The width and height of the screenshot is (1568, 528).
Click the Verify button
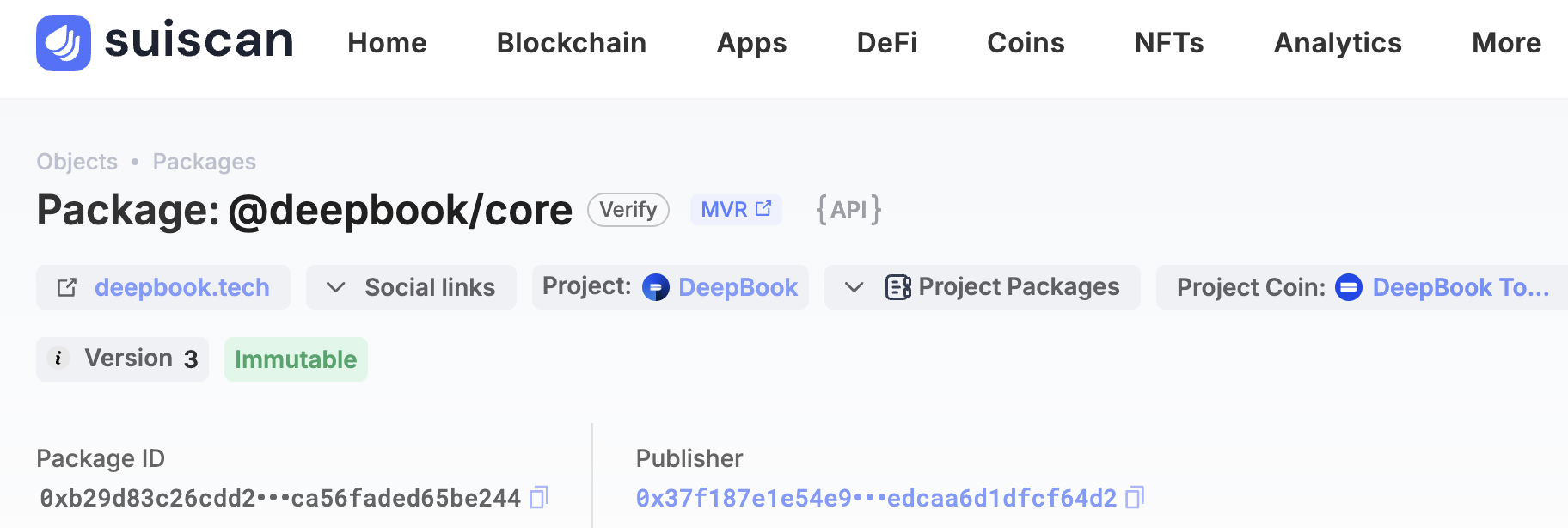coord(628,209)
